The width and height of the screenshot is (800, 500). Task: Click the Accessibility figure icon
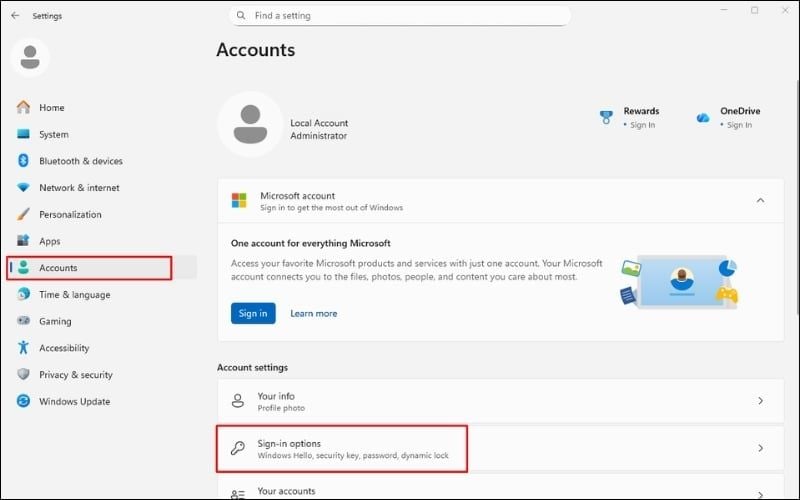coord(23,347)
